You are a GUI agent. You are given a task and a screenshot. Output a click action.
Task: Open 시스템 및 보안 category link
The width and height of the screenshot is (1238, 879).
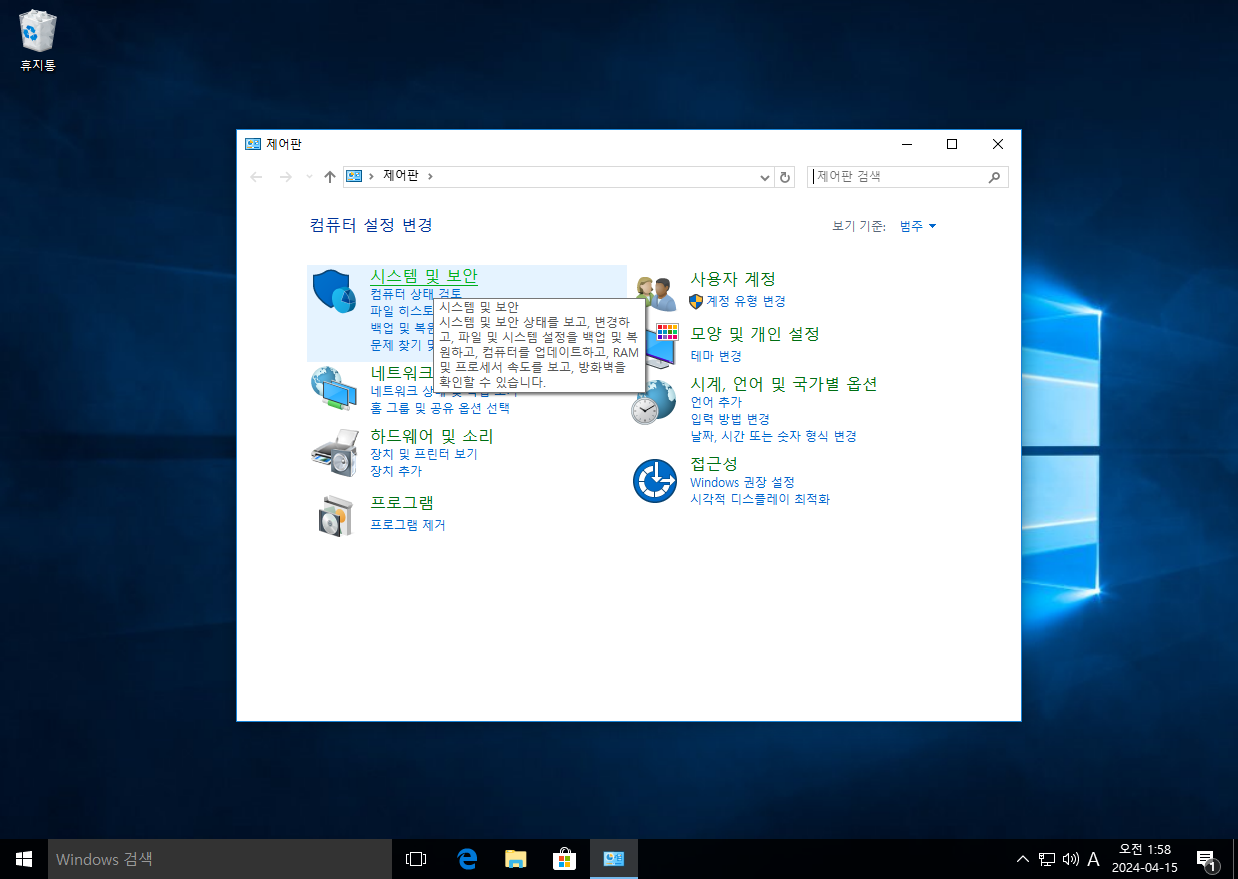coord(424,276)
